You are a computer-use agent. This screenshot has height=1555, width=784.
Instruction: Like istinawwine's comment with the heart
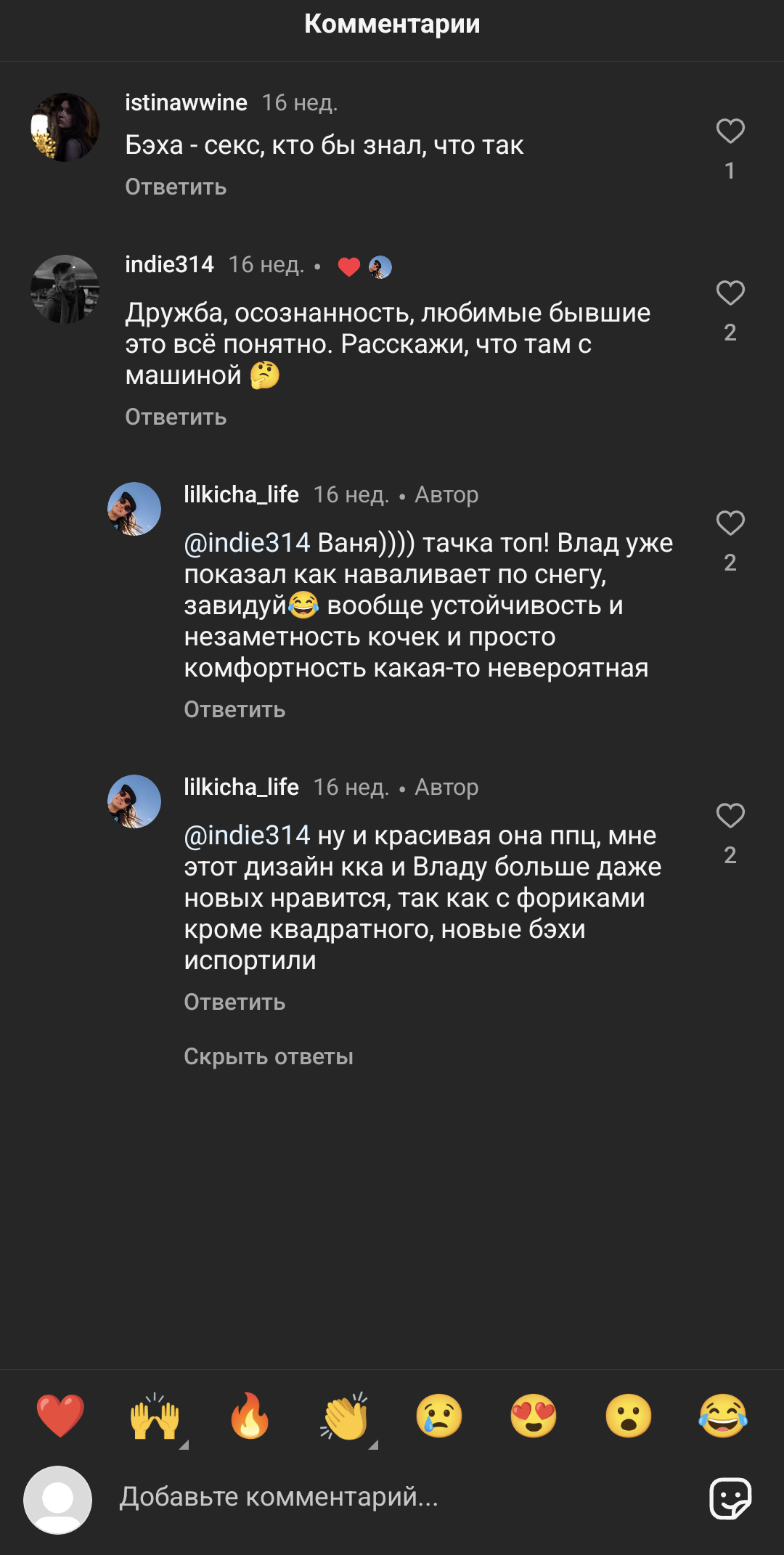click(x=730, y=131)
